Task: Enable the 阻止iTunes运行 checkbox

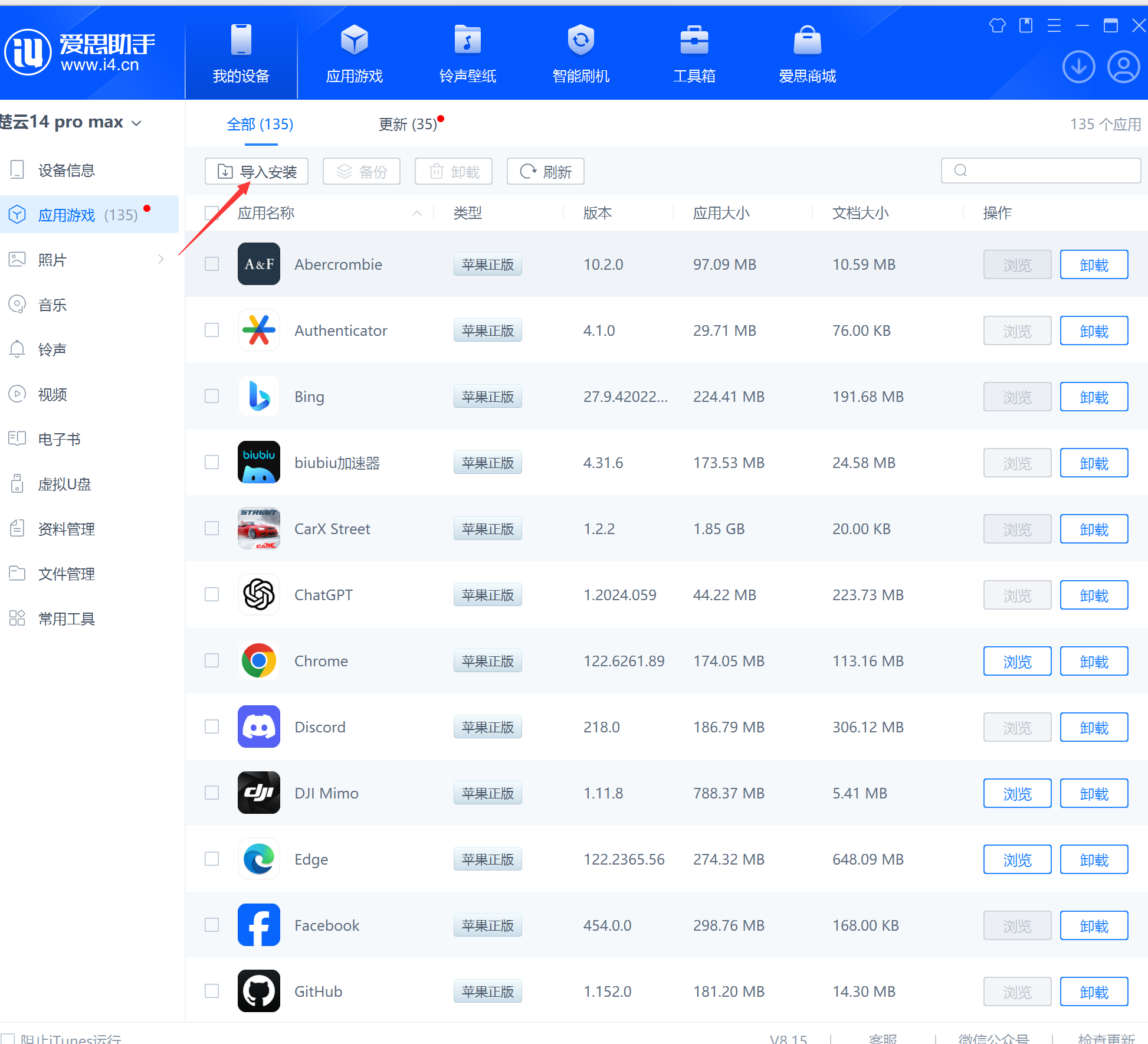Action: [8, 1039]
